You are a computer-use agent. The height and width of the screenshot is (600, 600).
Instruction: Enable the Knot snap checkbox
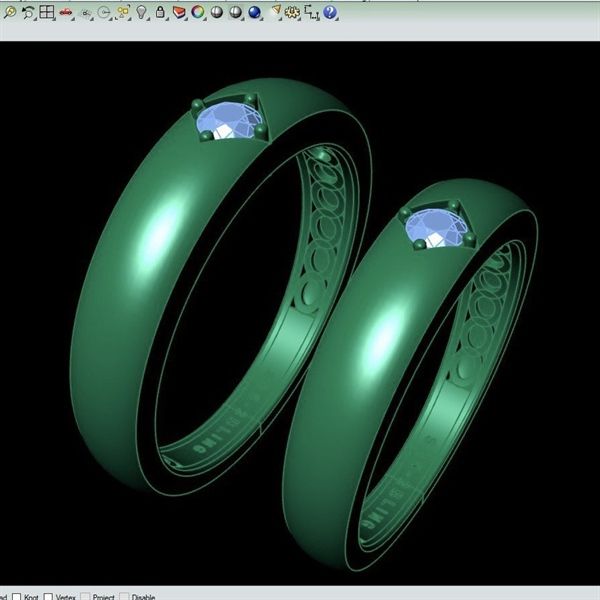[x=17, y=596]
